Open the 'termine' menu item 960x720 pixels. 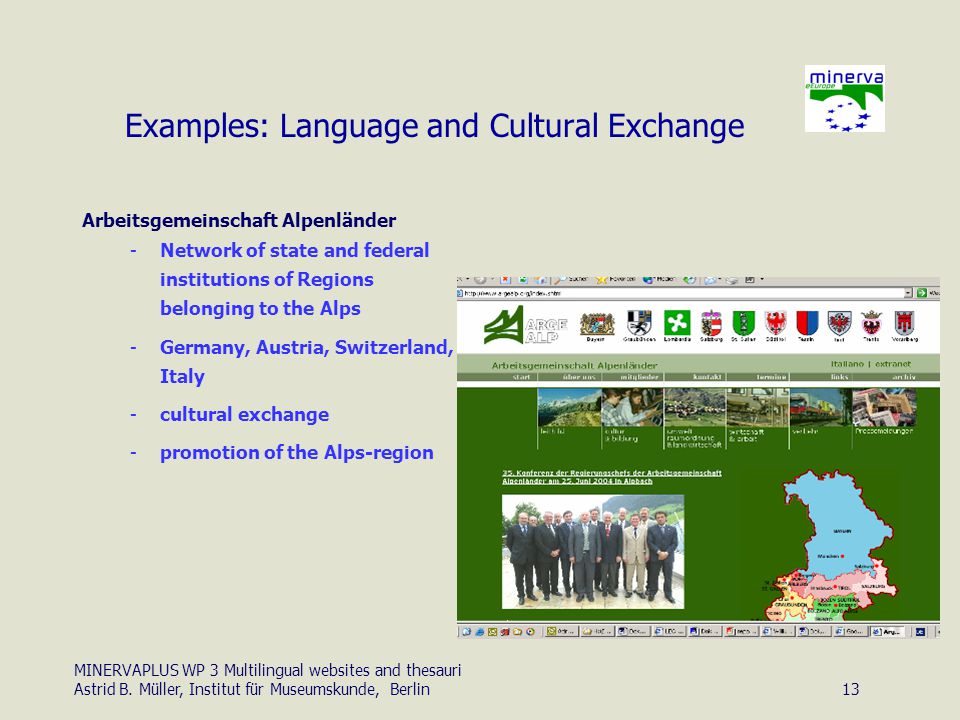pos(771,377)
